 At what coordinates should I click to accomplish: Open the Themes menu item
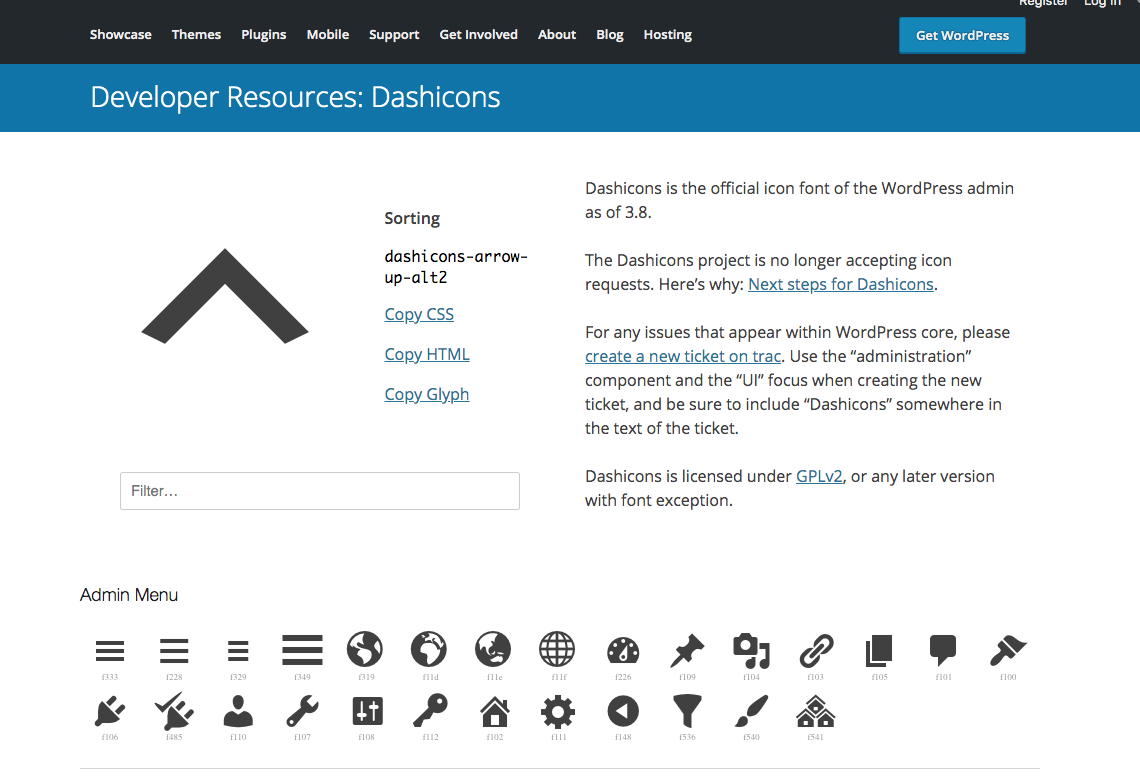pos(196,34)
